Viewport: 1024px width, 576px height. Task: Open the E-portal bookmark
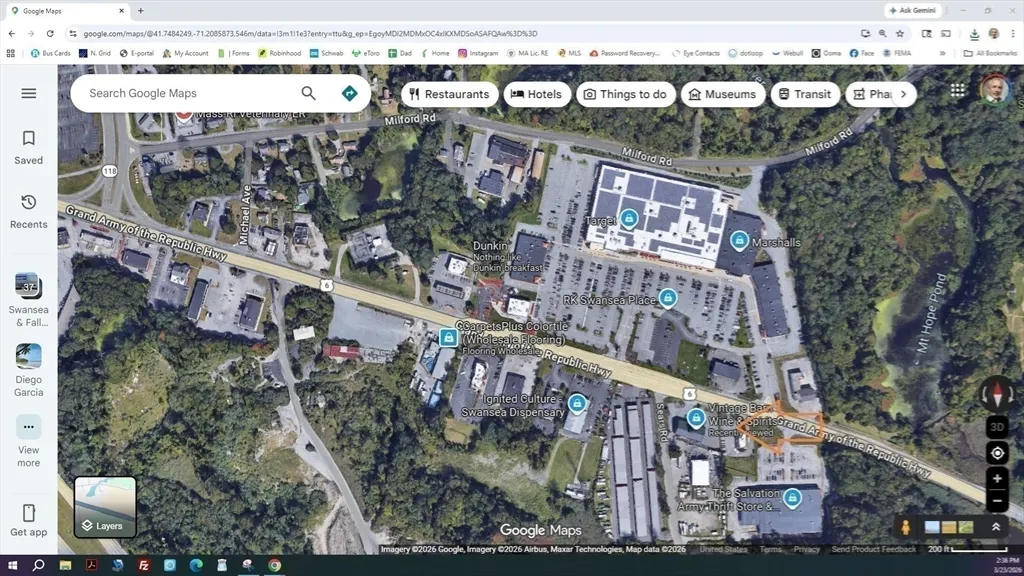(x=136, y=53)
